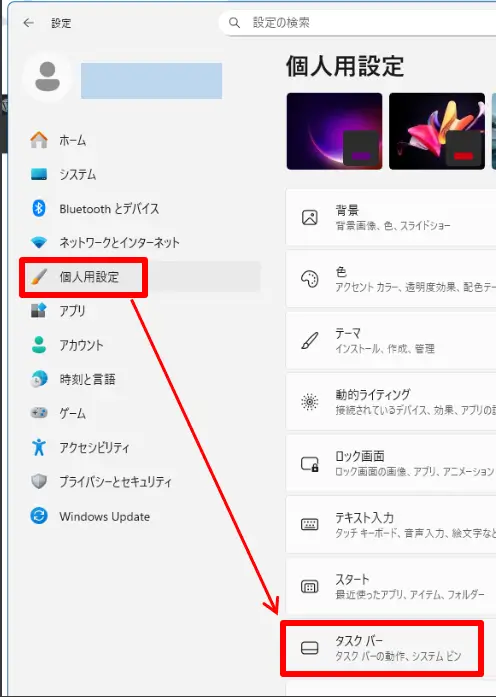Image resolution: width=496 pixels, height=697 pixels.
Task: Click the アプリ apps icon
Action: [x=39, y=310]
